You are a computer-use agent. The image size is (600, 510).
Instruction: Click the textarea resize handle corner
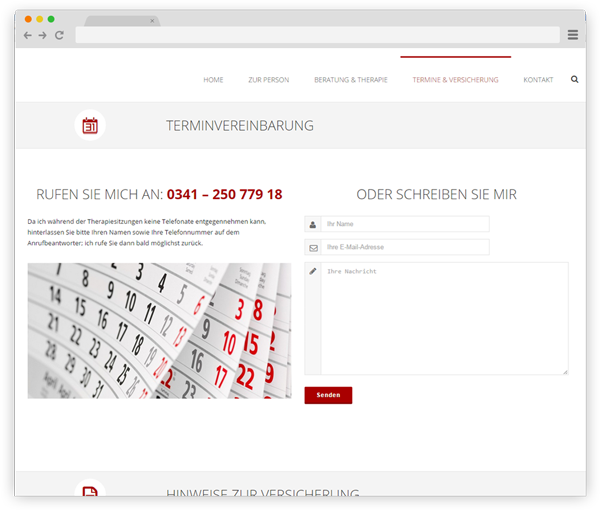click(x=565, y=372)
